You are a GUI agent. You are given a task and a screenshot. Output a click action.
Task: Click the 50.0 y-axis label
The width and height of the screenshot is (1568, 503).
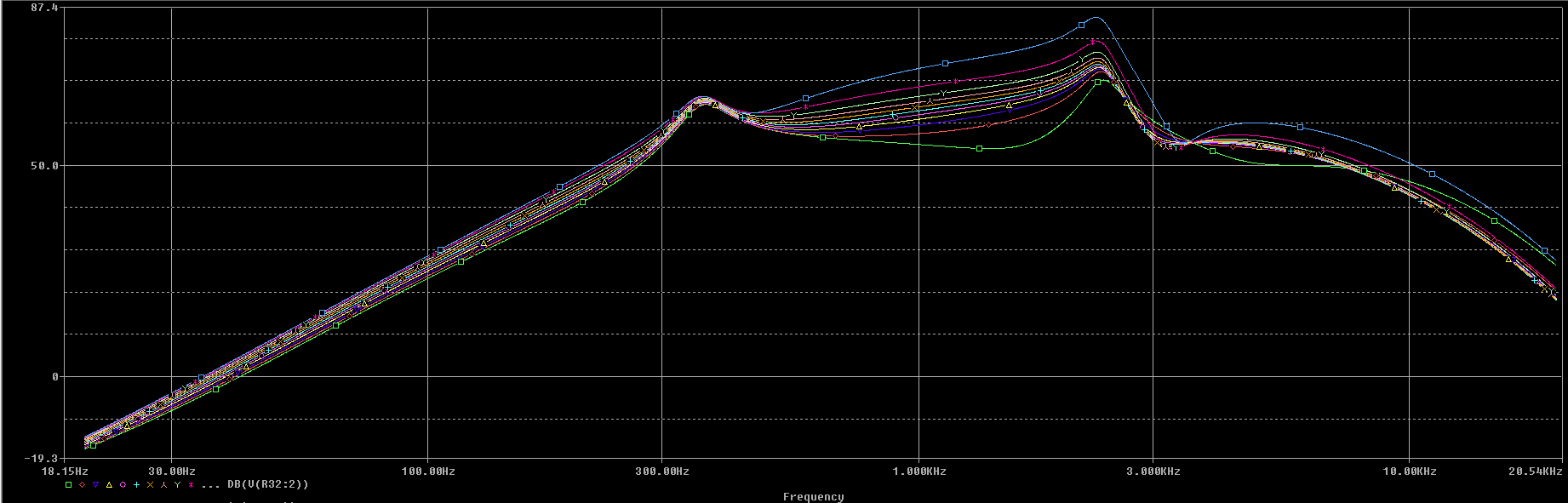click(x=43, y=165)
